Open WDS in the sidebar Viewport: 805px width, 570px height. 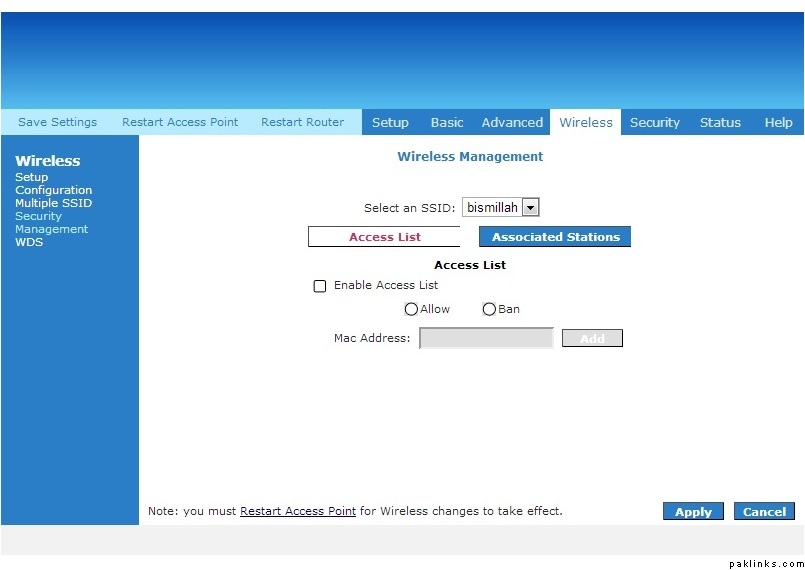[x=29, y=242]
